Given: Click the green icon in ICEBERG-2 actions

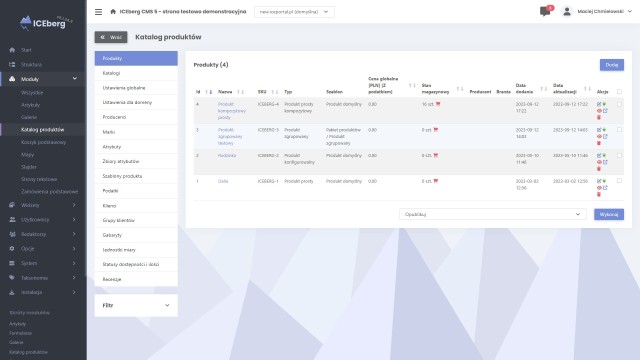Looking at the screenshot, I should (604, 155).
